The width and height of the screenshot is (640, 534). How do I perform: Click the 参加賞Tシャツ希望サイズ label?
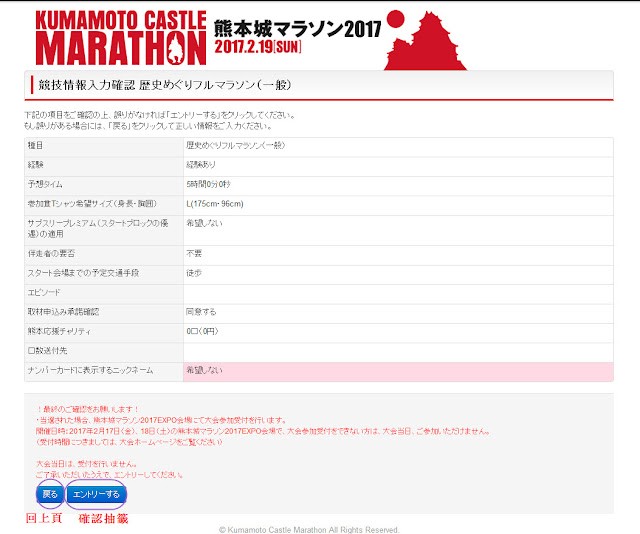click(92, 204)
